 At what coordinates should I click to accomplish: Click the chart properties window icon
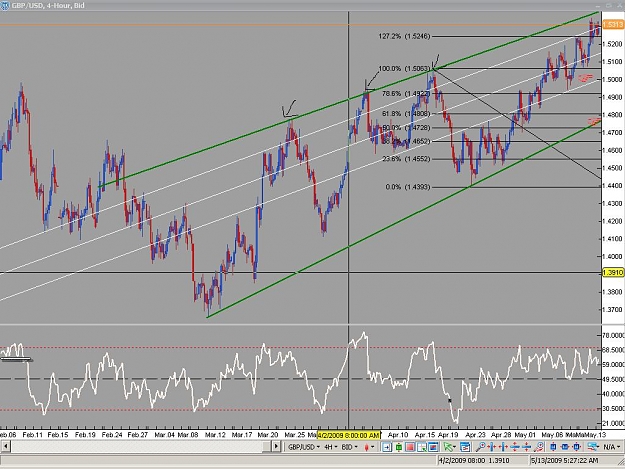click(x=465, y=447)
